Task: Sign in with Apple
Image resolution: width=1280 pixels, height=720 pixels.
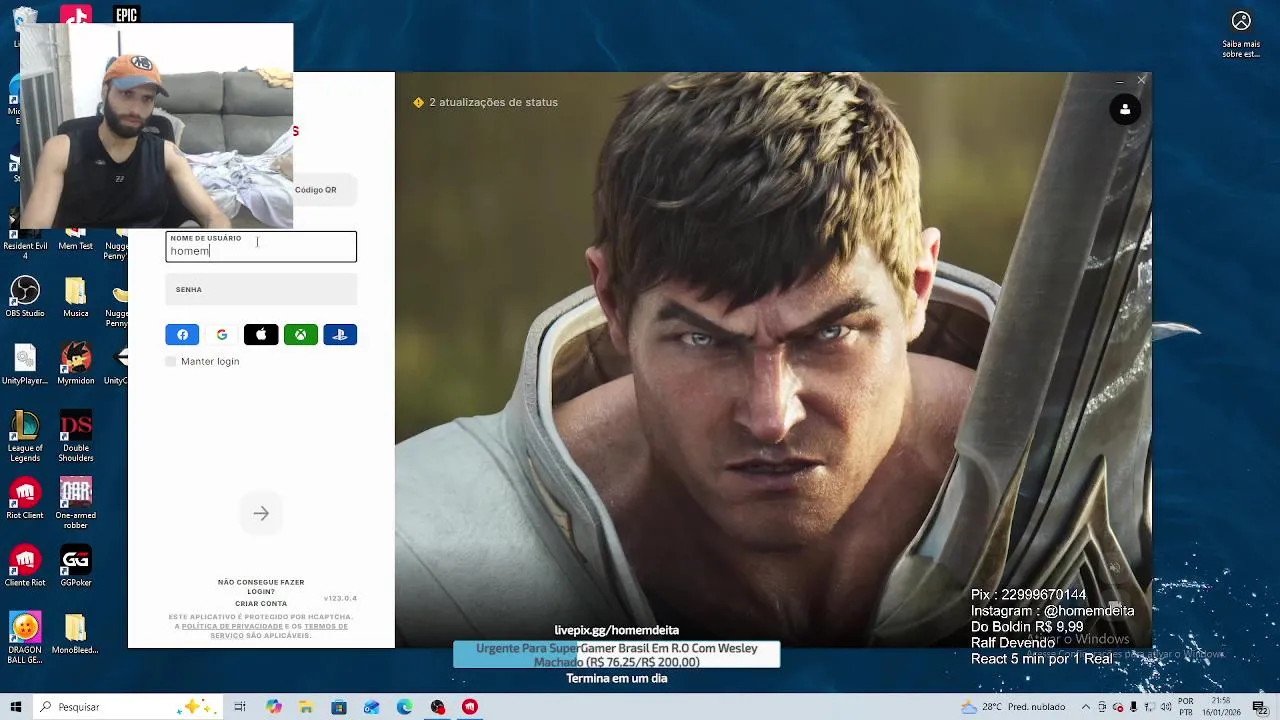Action: [261, 335]
